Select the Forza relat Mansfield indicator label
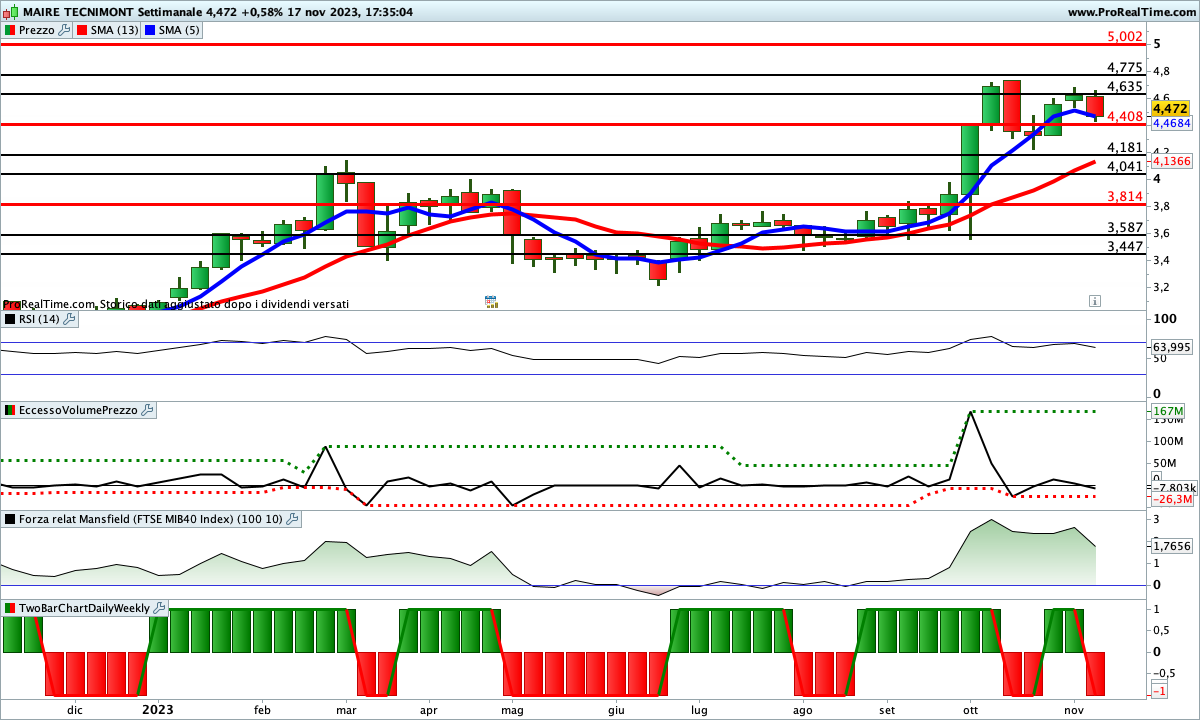1200x720 pixels. point(151,519)
